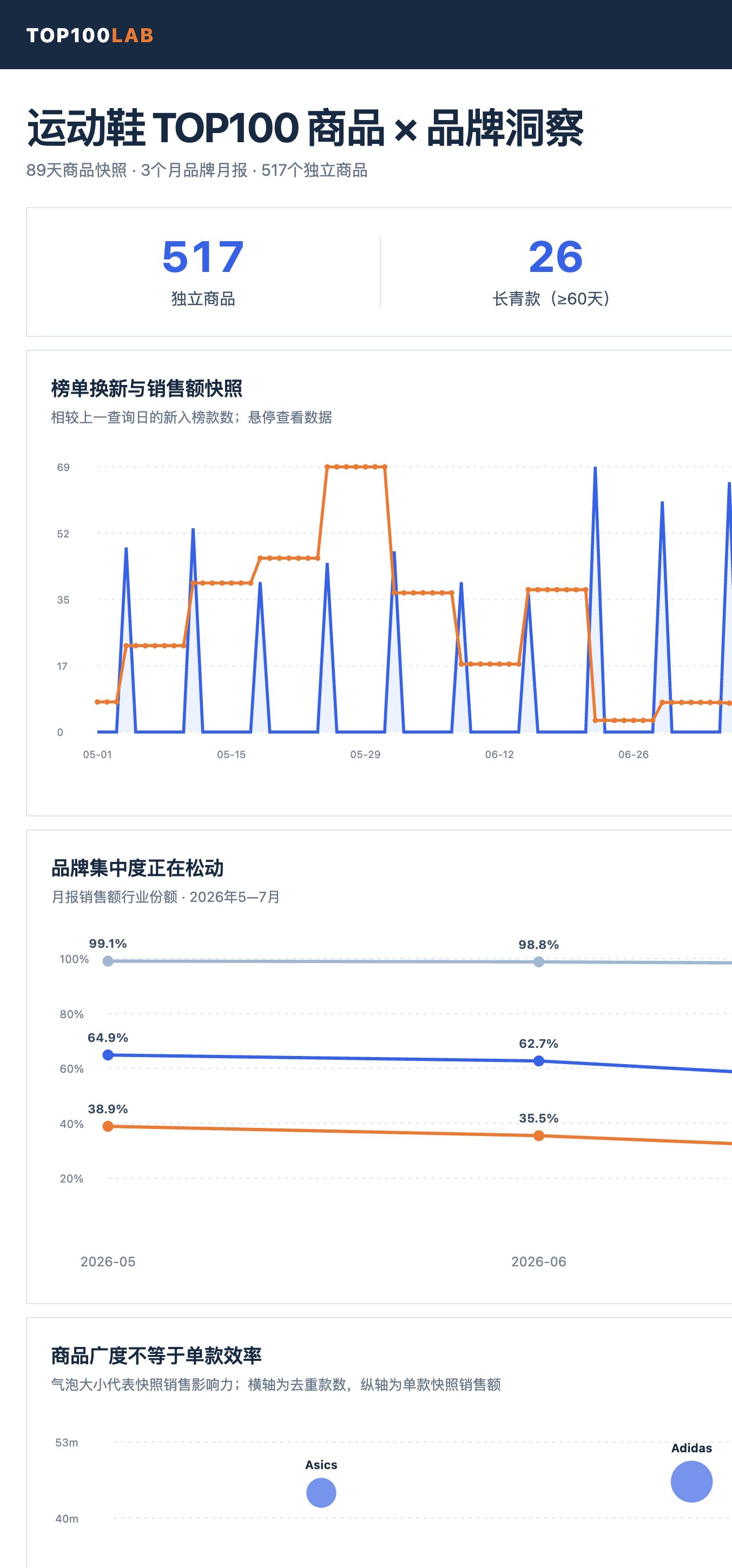Click the blue data point under 62.7%
The image size is (732, 1568).
(539, 1061)
